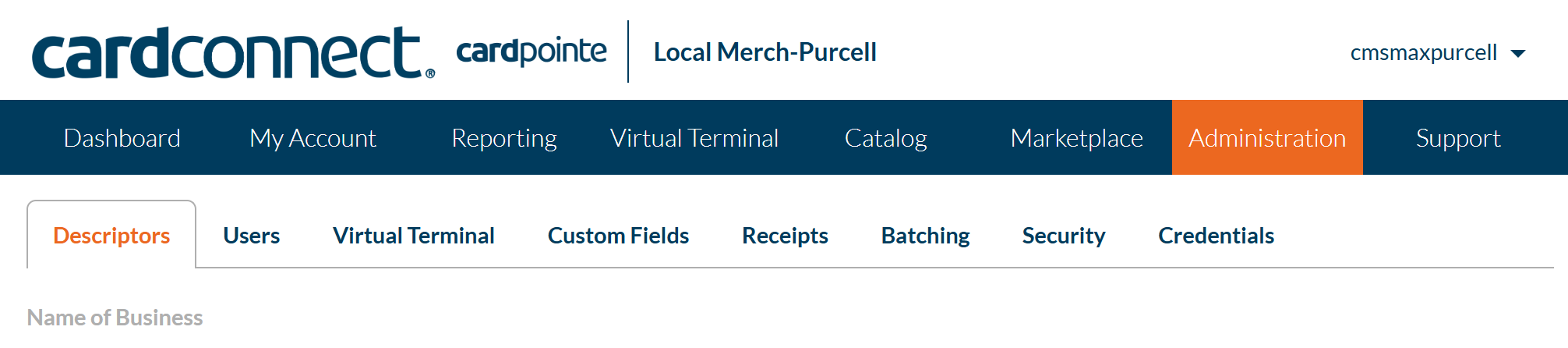
Task: Show the Receipts tab
Action: click(x=785, y=236)
